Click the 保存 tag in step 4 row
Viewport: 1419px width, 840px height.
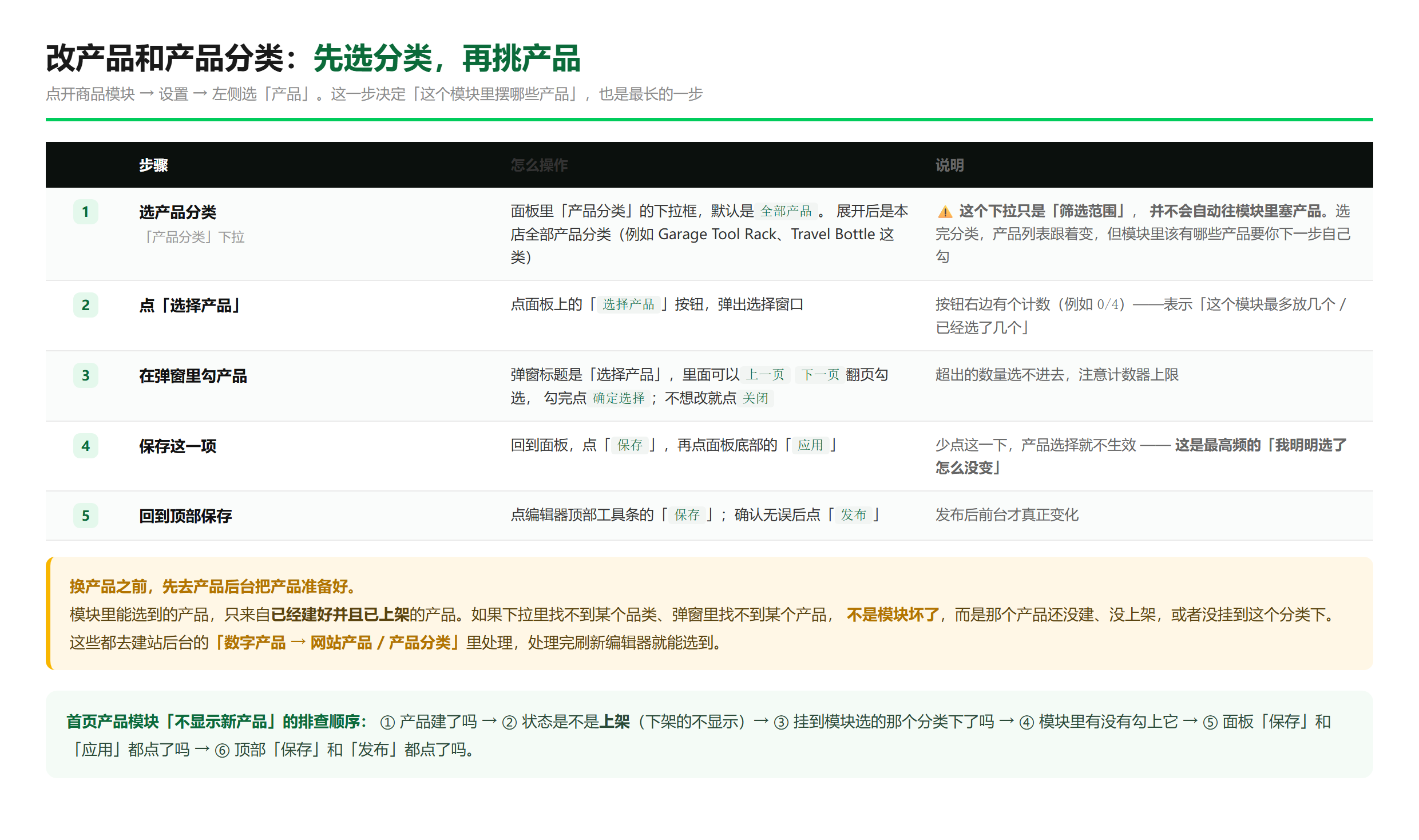[x=630, y=445]
